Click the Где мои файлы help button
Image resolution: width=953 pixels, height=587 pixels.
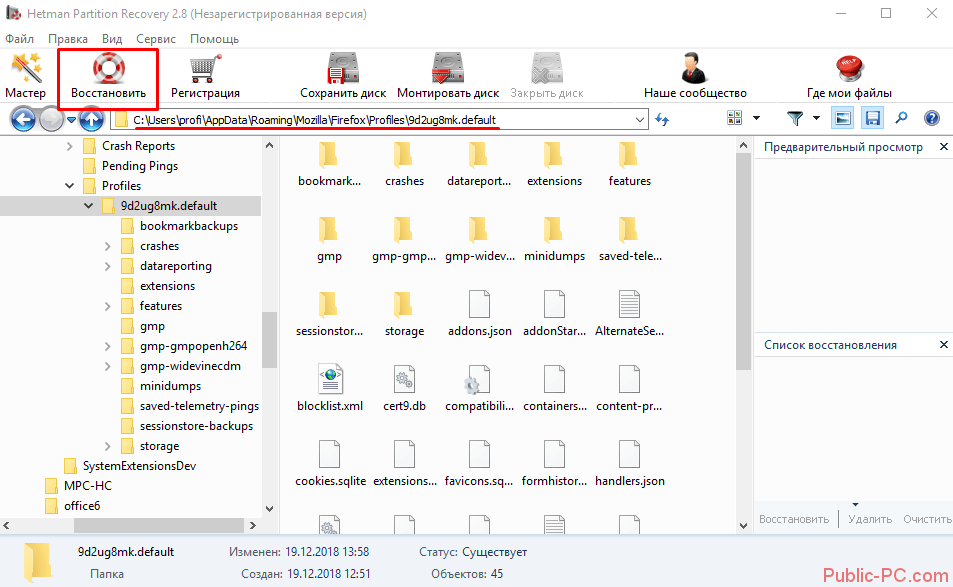pos(849,76)
